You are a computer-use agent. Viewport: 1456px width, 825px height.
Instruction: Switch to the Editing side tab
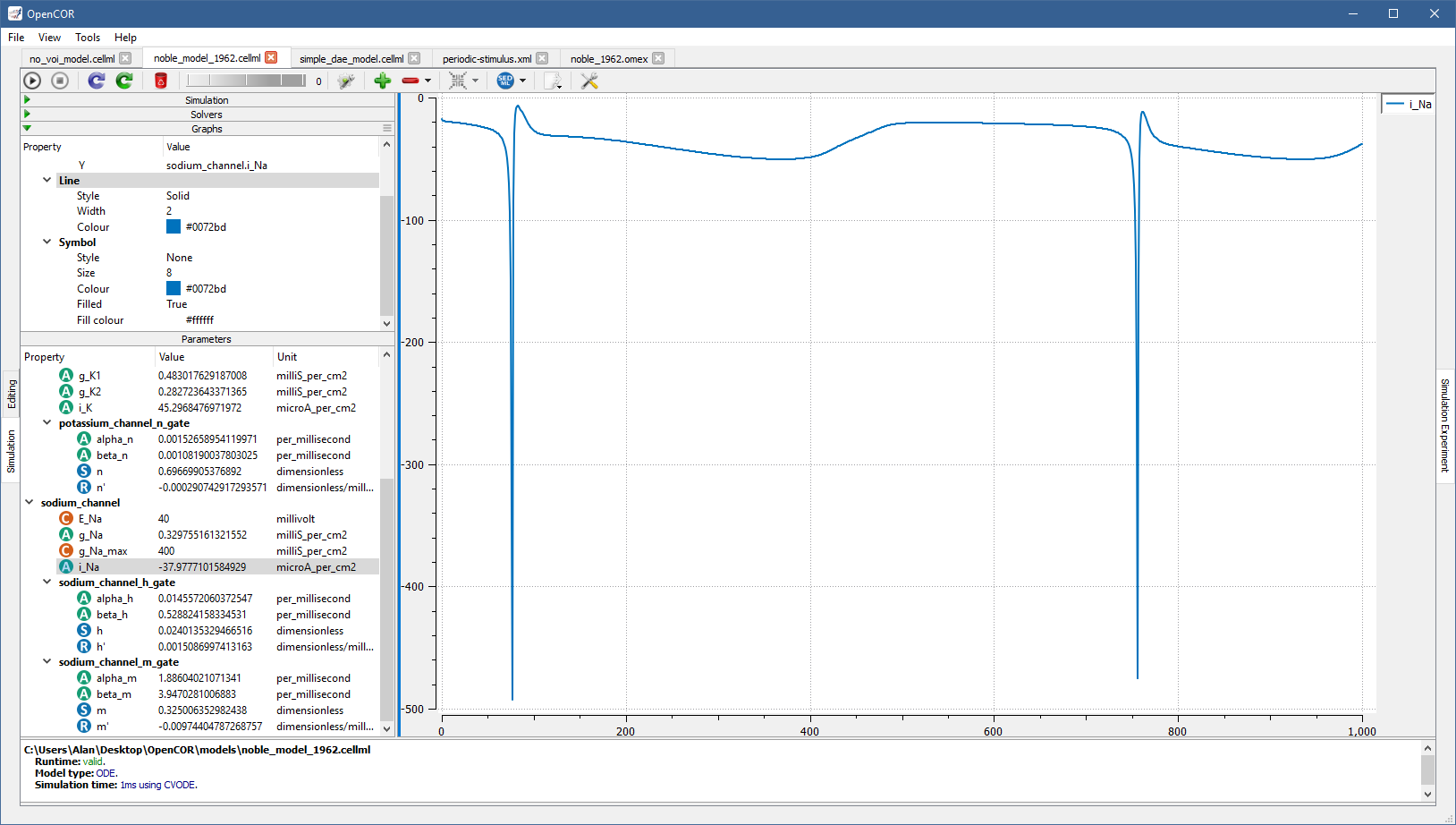[12, 394]
